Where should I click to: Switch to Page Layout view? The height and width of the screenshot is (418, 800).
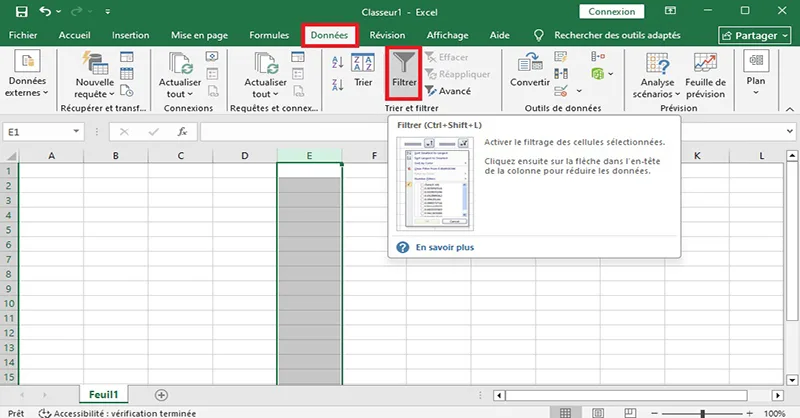coord(598,413)
